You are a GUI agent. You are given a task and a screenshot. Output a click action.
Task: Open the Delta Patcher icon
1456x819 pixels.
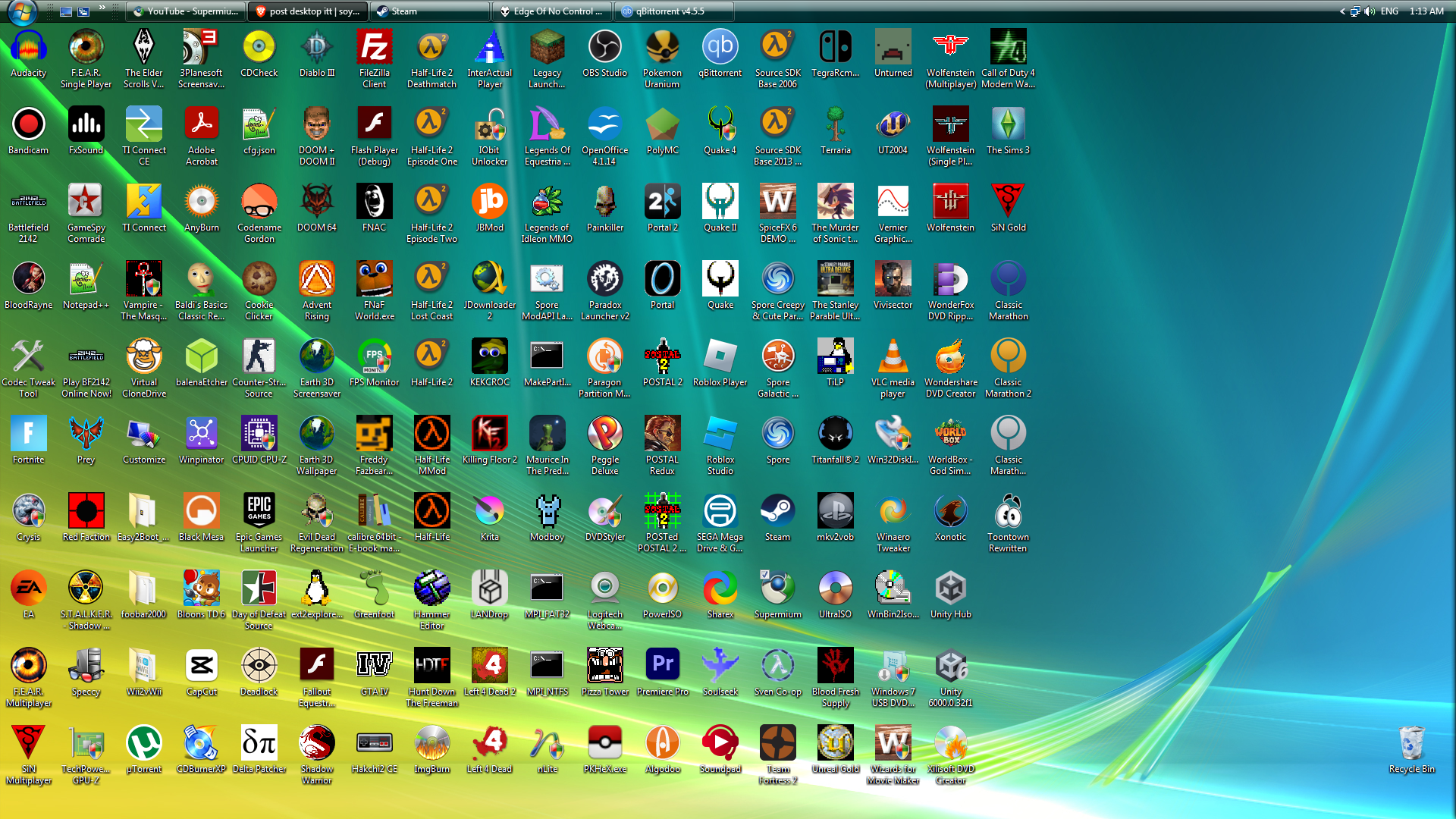pyautogui.click(x=259, y=751)
